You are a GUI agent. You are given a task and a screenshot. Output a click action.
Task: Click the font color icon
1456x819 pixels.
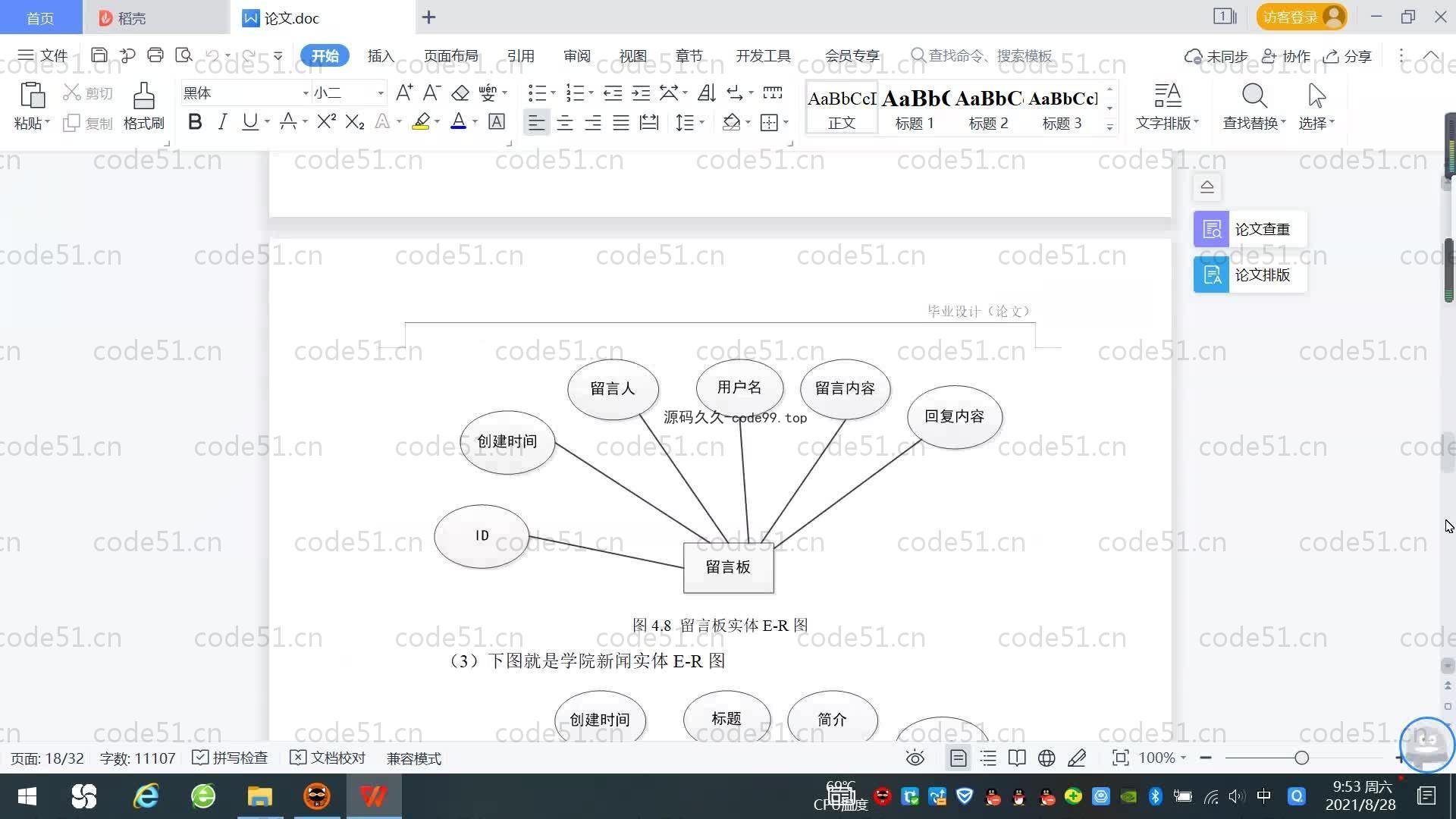point(458,122)
